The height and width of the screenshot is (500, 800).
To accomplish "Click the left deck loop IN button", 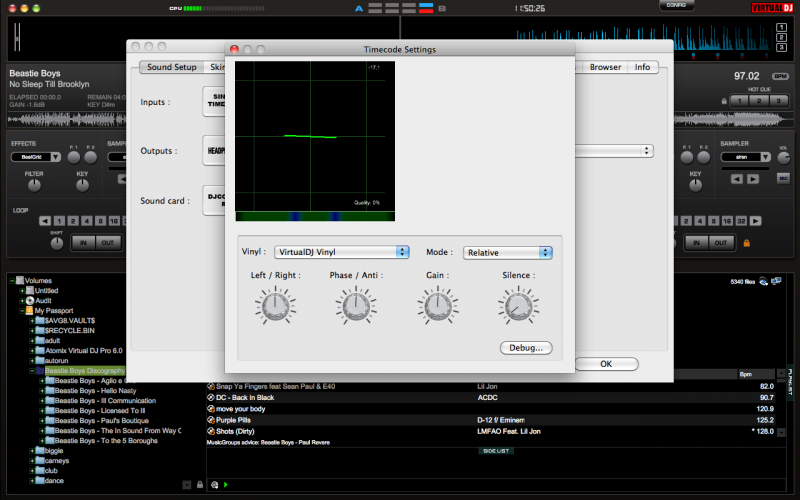I will tap(83, 243).
